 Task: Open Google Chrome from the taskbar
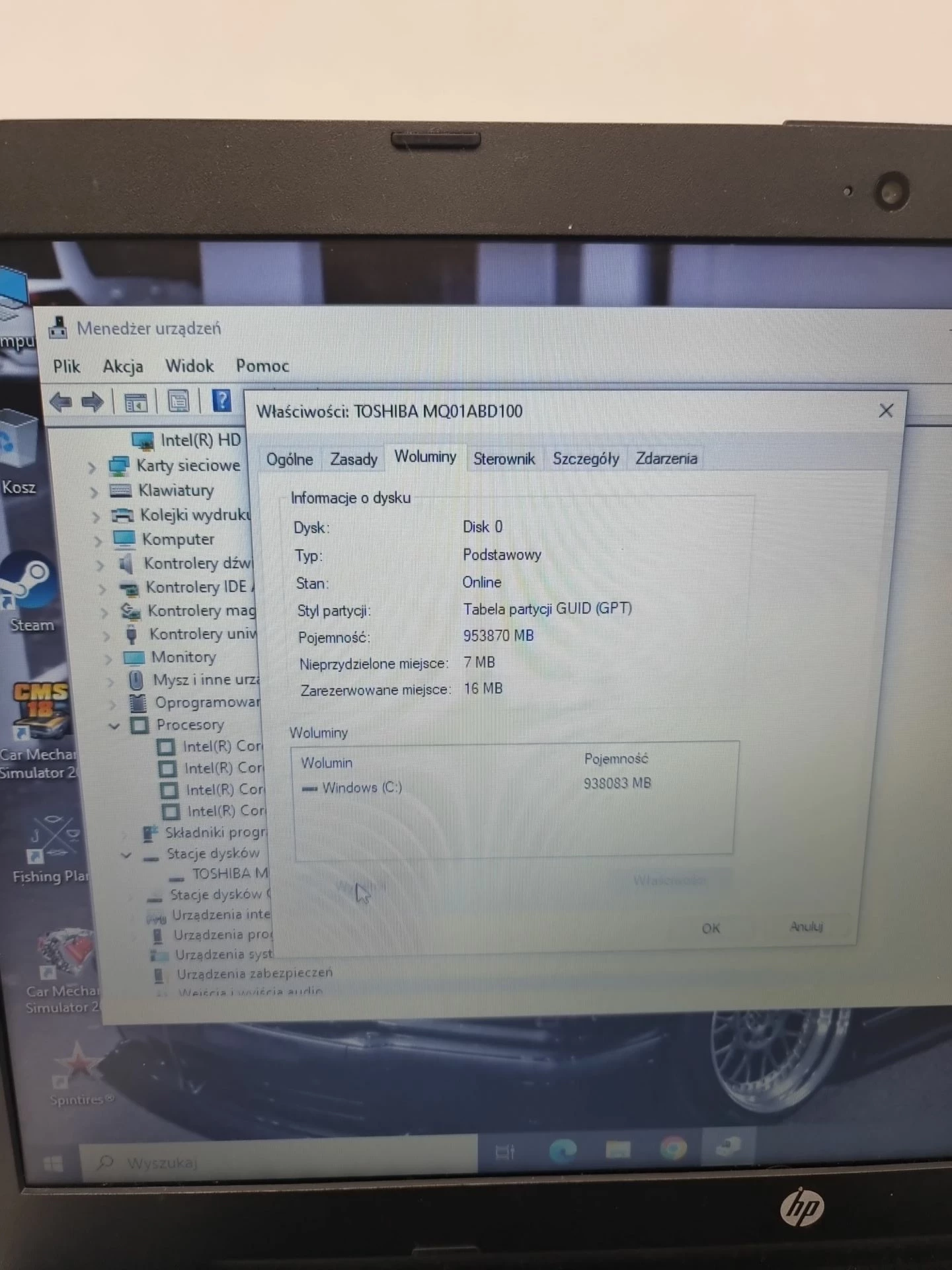[x=673, y=1148]
